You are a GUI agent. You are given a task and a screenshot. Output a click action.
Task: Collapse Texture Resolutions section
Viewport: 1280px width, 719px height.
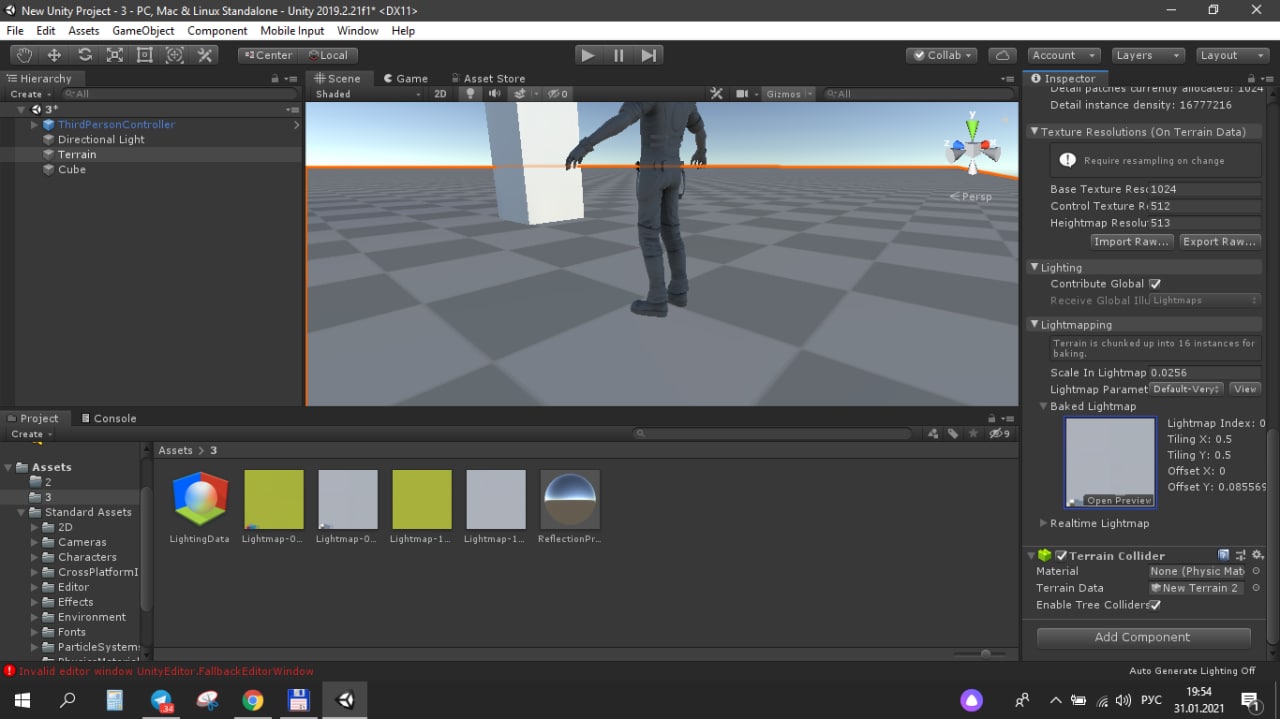(x=1034, y=132)
